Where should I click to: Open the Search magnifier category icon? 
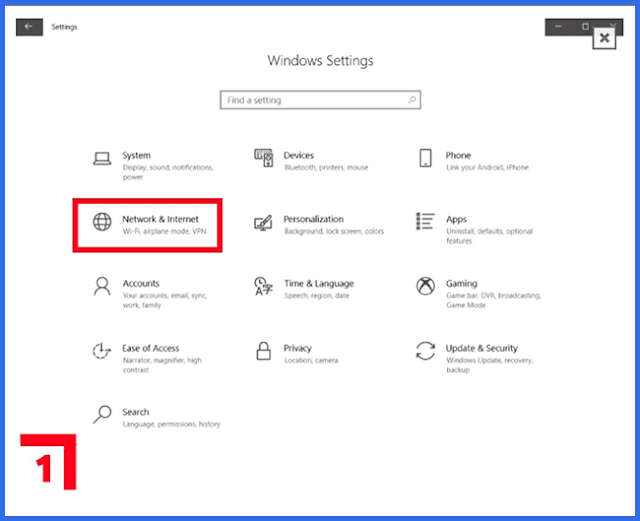pos(102,414)
